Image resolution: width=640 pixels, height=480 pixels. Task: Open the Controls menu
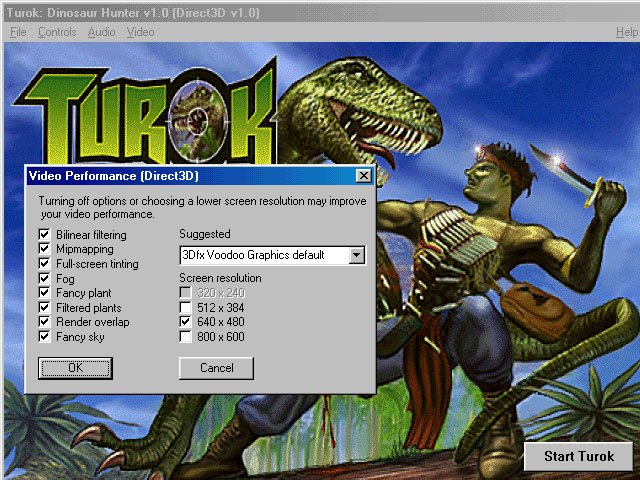pos(57,32)
